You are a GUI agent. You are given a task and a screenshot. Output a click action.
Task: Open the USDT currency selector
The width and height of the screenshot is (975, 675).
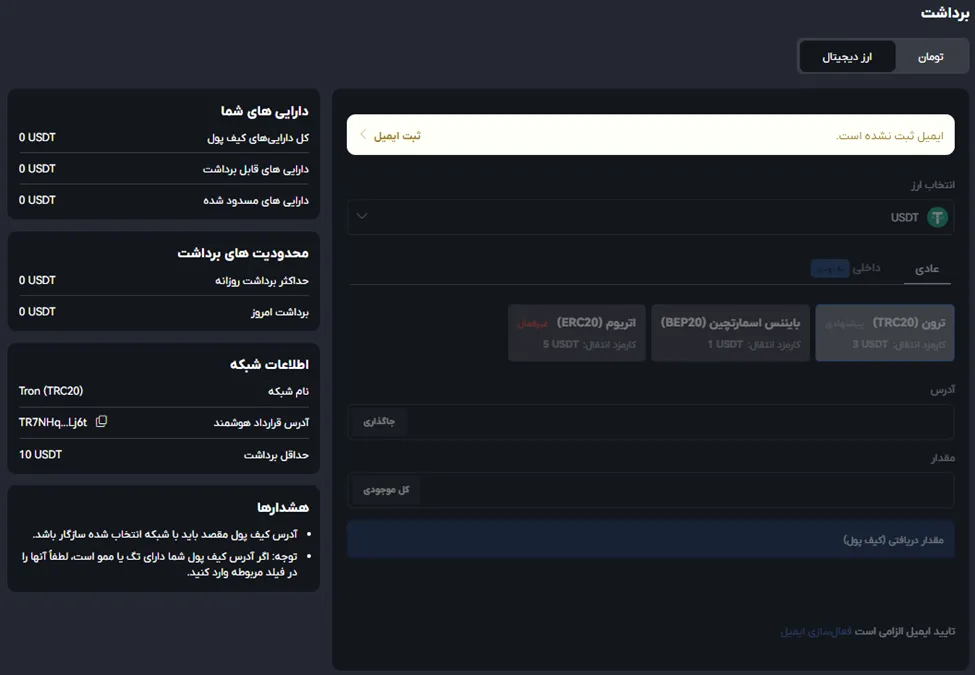click(x=650, y=217)
